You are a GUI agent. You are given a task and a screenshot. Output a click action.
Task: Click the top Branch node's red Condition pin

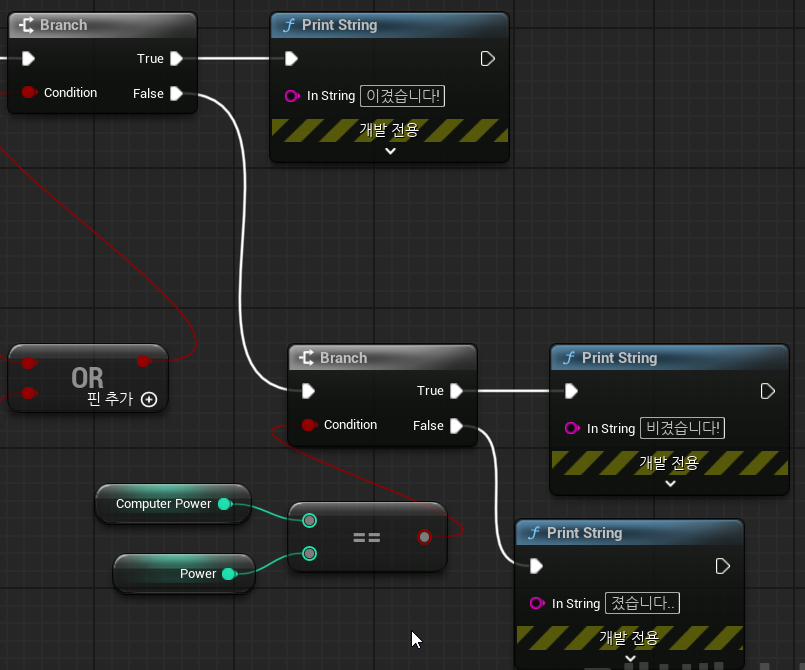click(x=29, y=92)
